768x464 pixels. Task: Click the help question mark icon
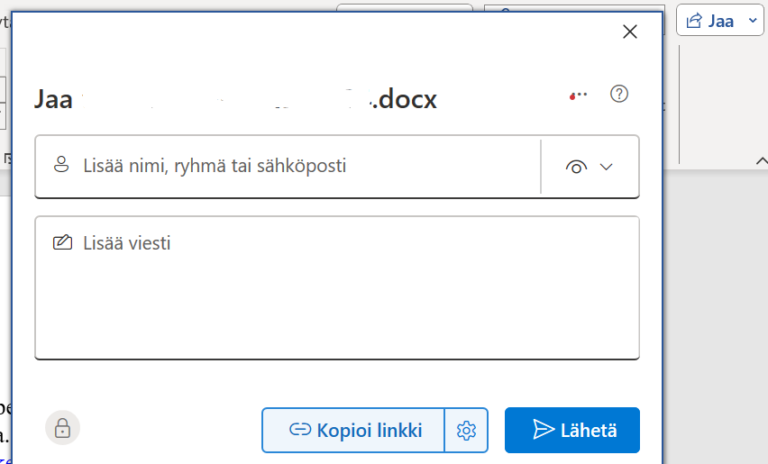[x=619, y=94]
